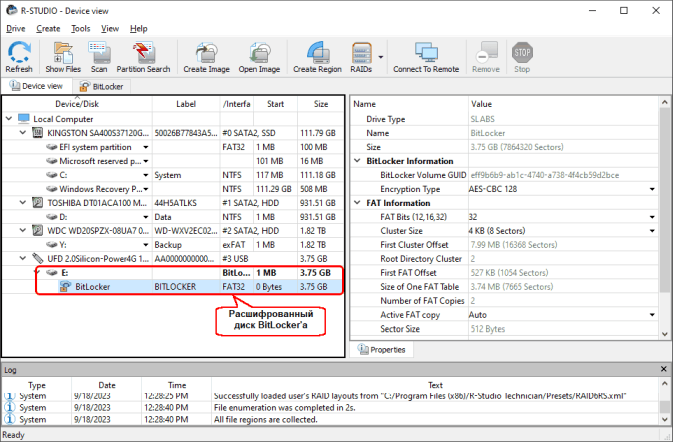Switch to the Device view tab
The width and height of the screenshot is (673, 442).
(x=36, y=86)
